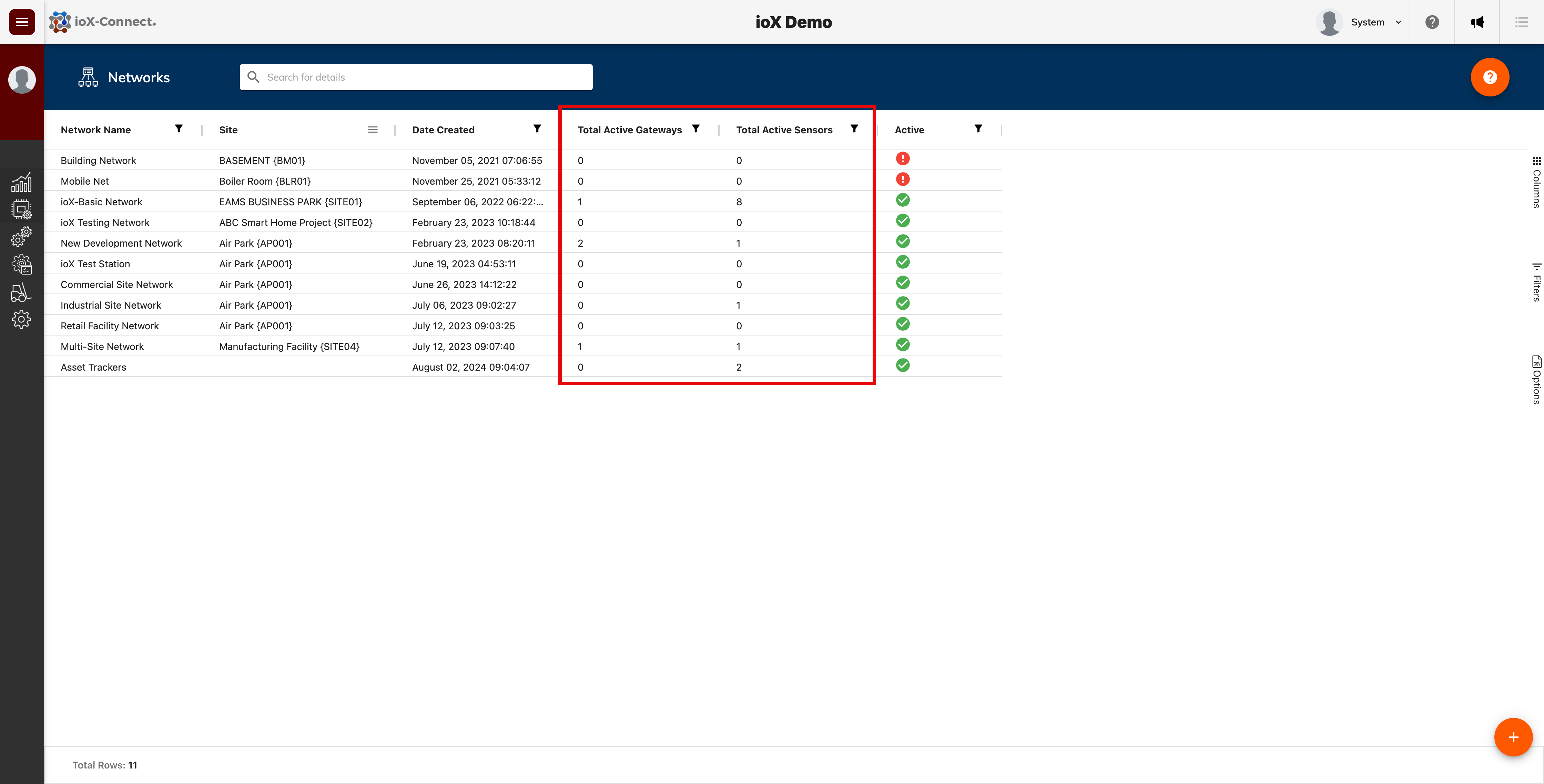Open Date Created column filter

point(537,129)
